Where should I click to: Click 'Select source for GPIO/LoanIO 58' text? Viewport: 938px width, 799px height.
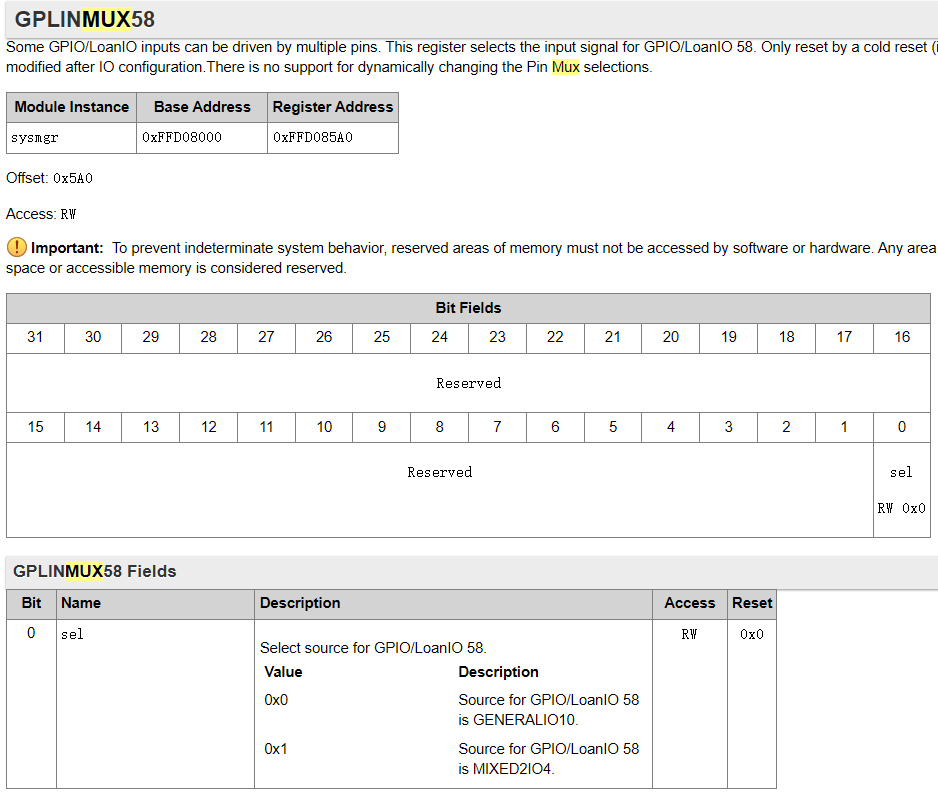373,648
